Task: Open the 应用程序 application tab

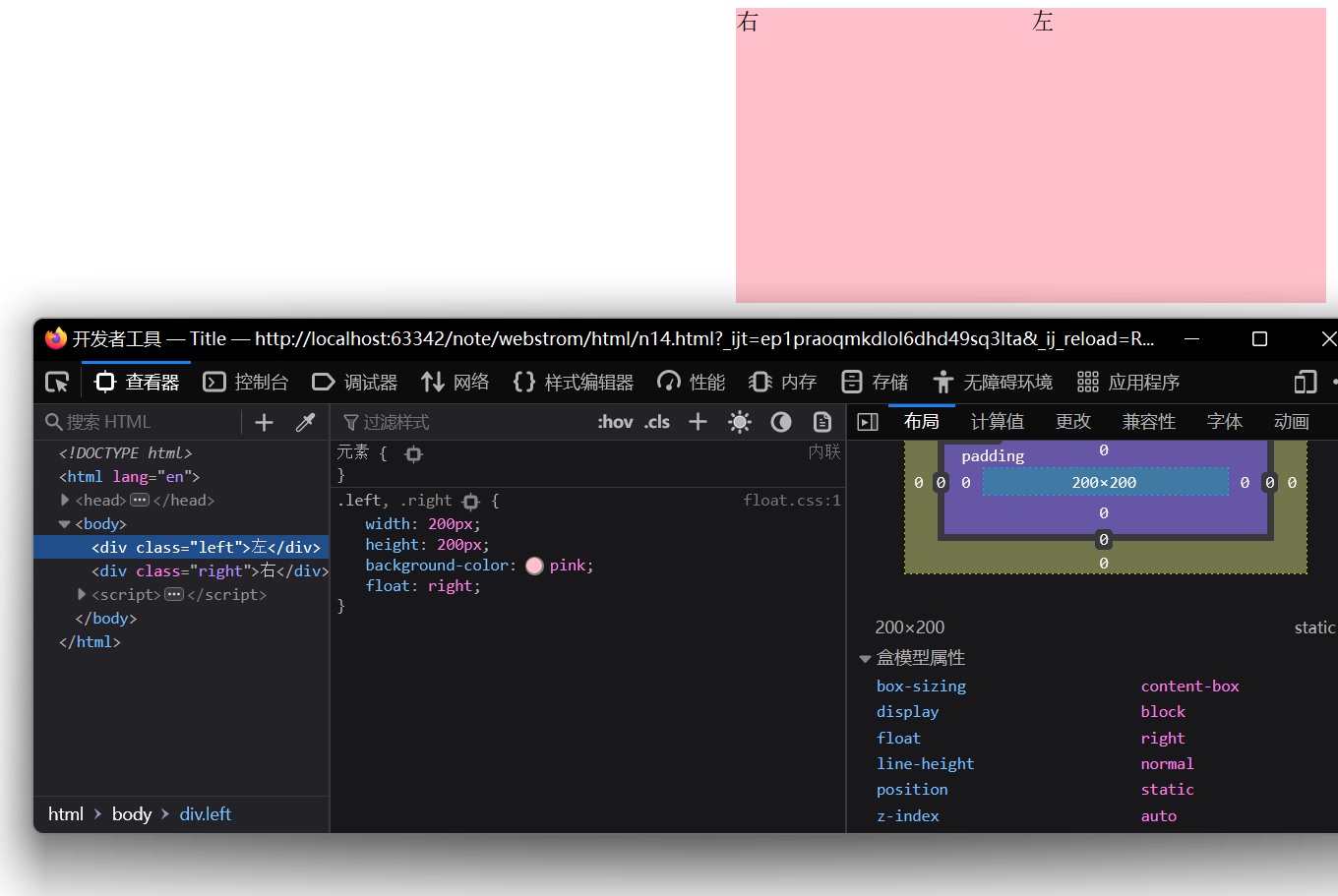Action: click(x=1128, y=382)
